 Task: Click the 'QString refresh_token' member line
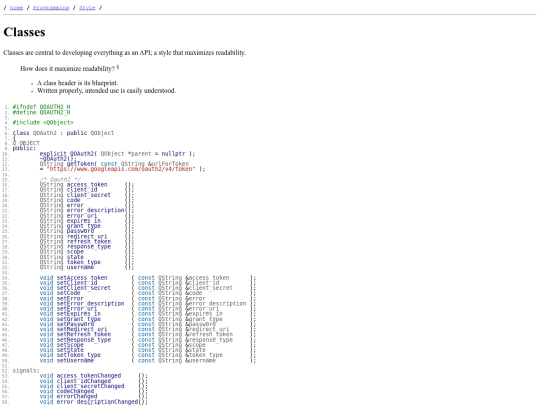point(86,241)
